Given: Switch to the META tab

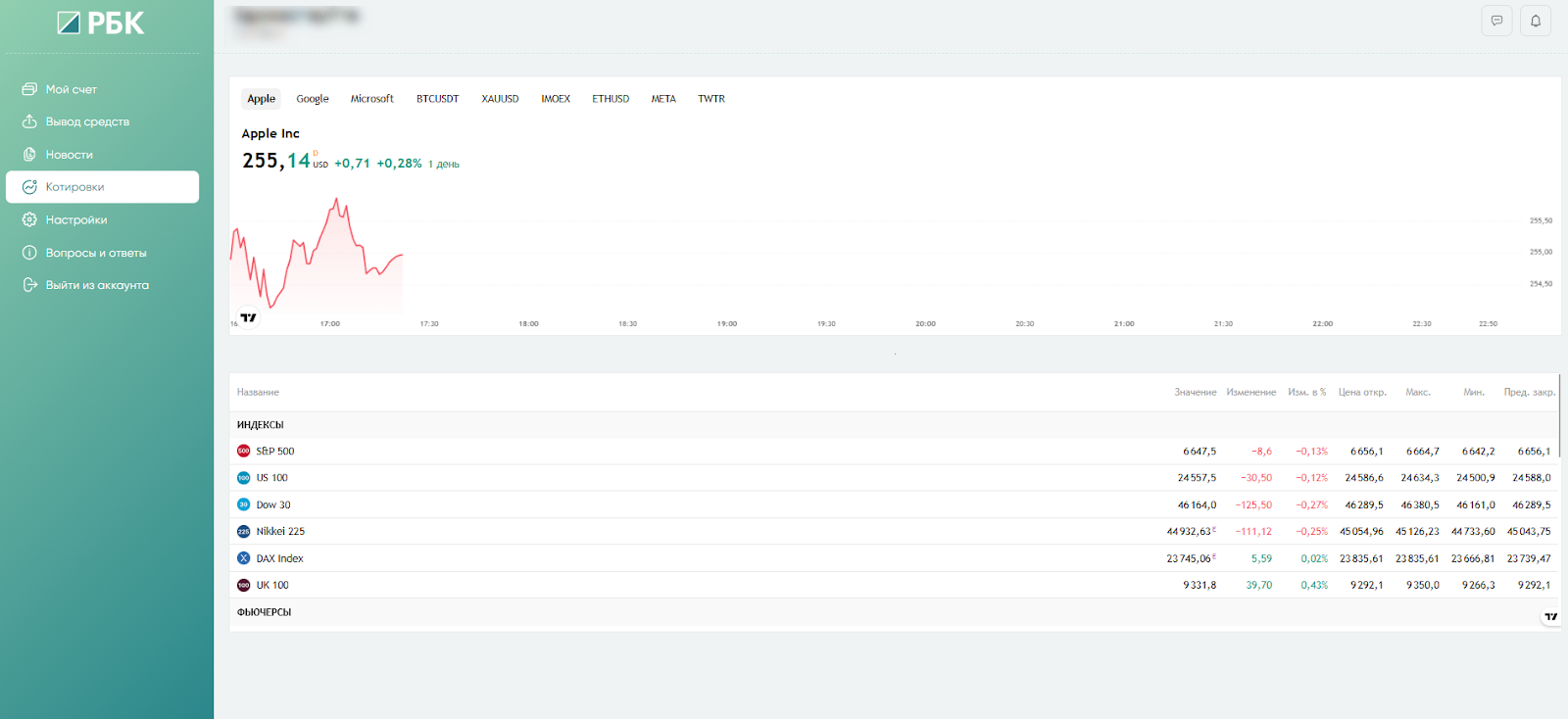Looking at the screenshot, I should click(663, 99).
